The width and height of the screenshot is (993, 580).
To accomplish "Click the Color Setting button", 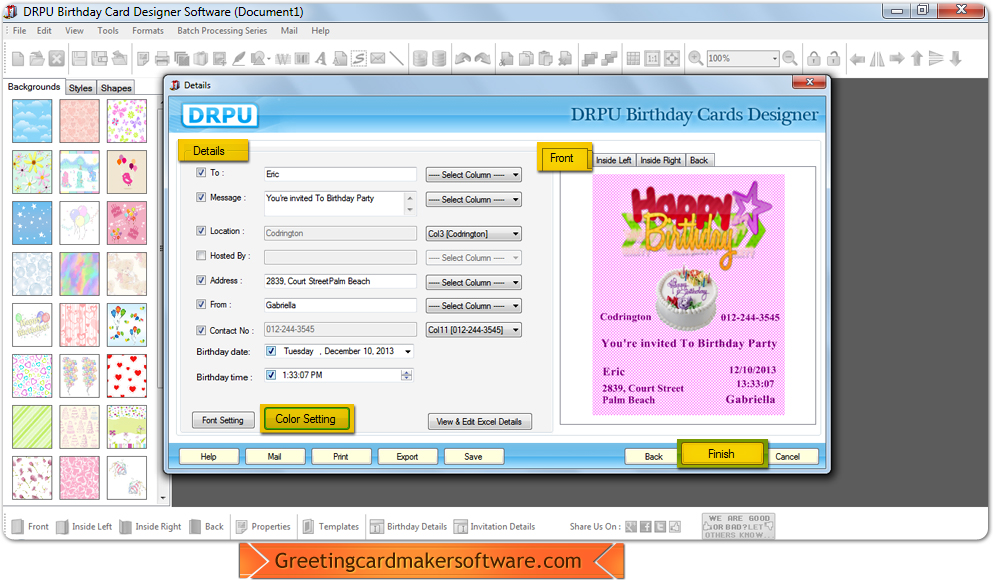I will [x=306, y=419].
